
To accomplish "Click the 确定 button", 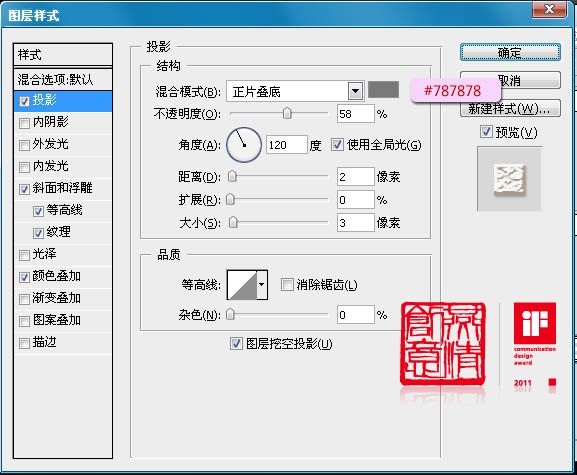I will click(510, 53).
